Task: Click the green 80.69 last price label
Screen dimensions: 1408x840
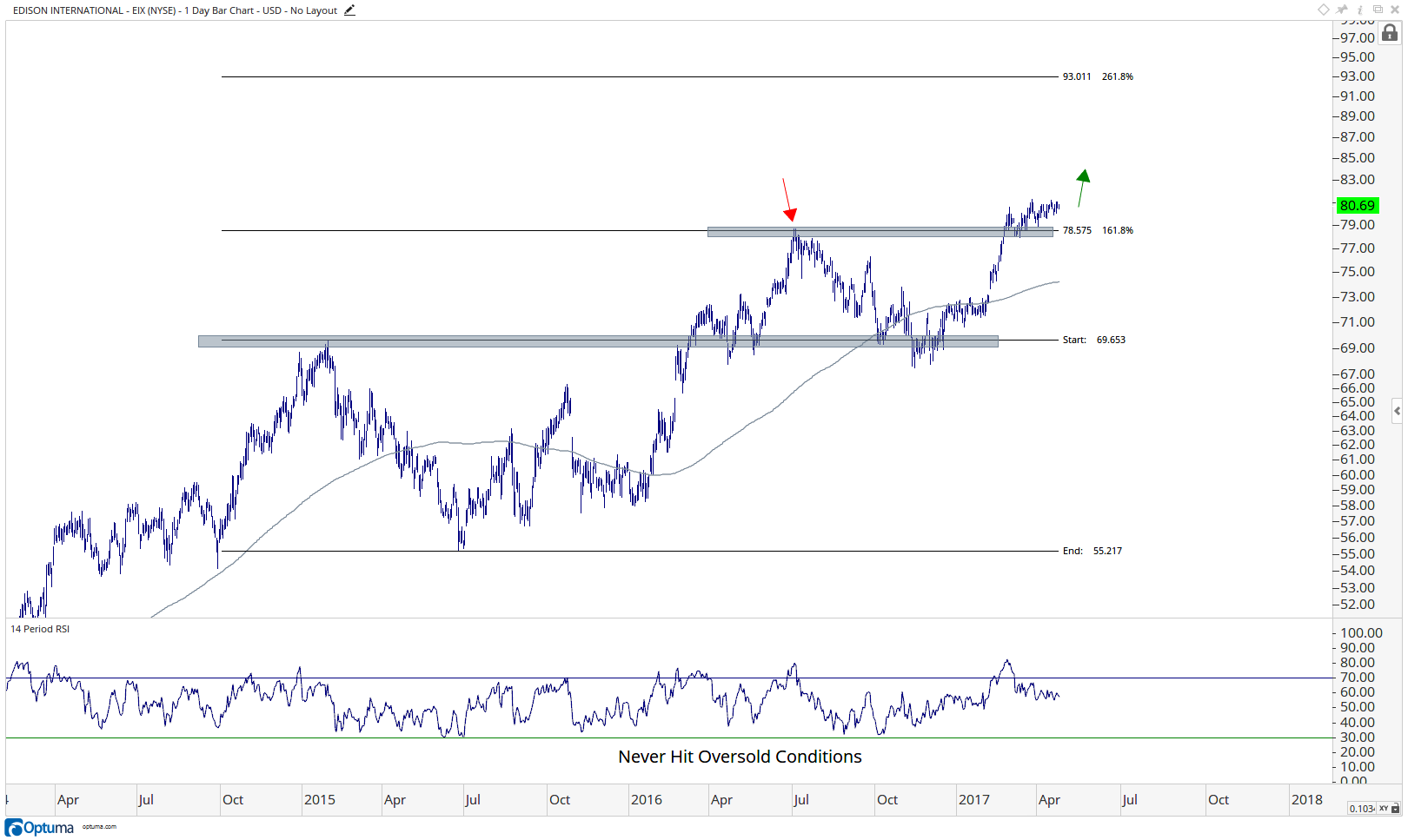Action: tap(1358, 206)
